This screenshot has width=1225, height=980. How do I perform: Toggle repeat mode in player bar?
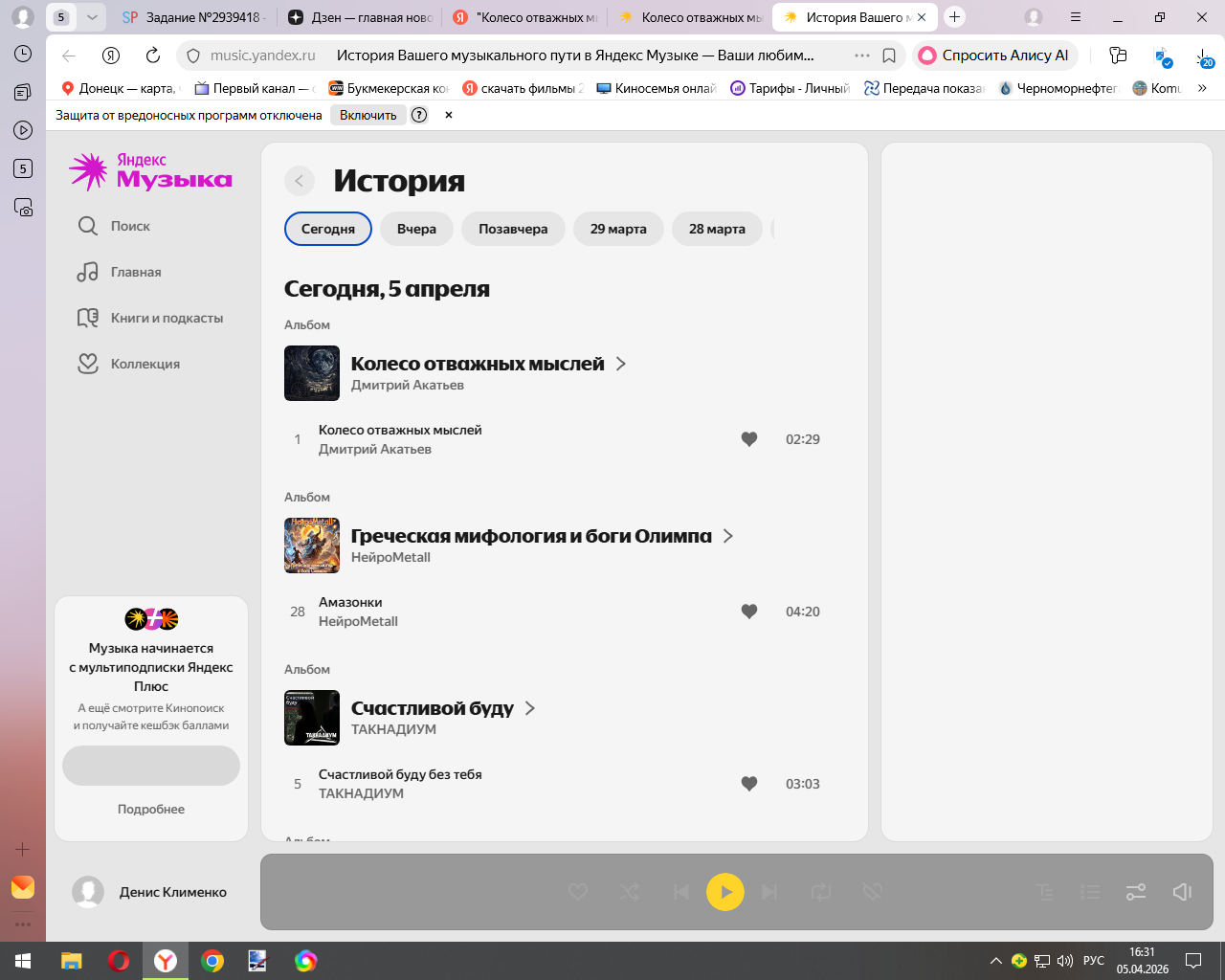[821, 892]
